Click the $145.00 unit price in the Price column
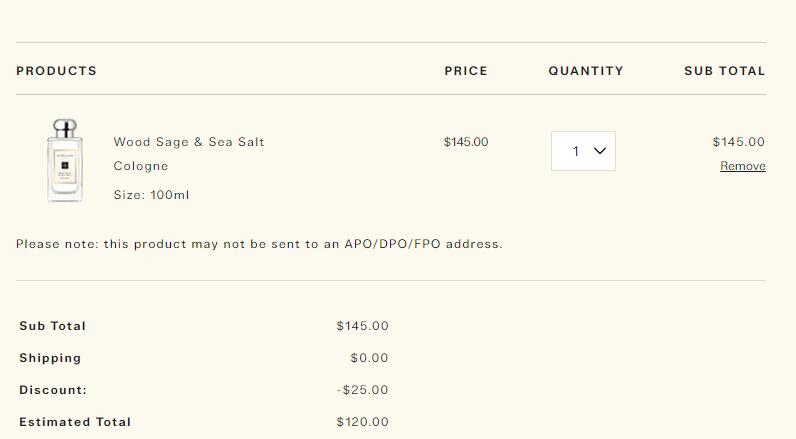Screen dimensions: 796x439 (466, 142)
